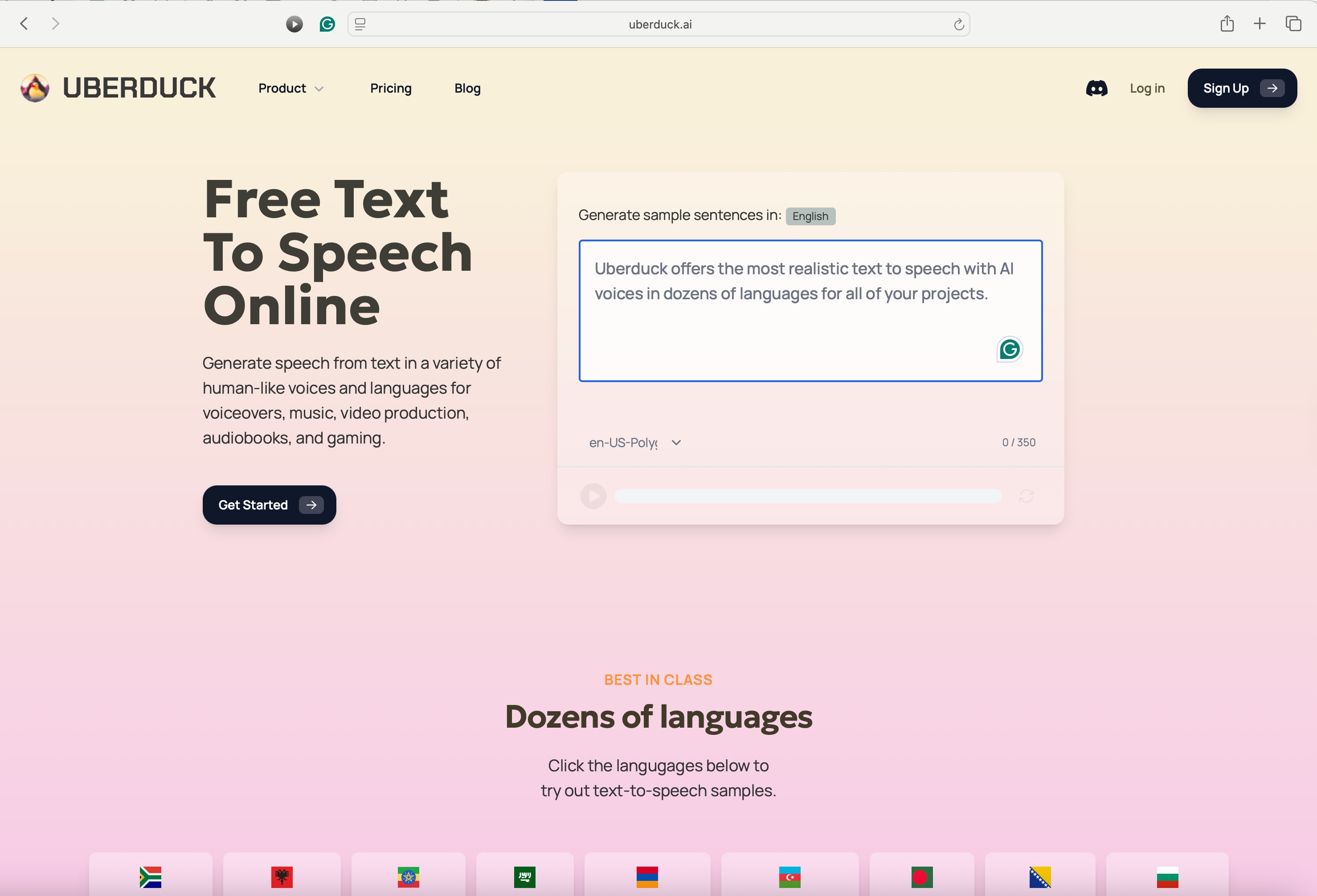The width and height of the screenshot is (1317, 896).
Task: Play the generated speech sample
Action: (593, 496)
